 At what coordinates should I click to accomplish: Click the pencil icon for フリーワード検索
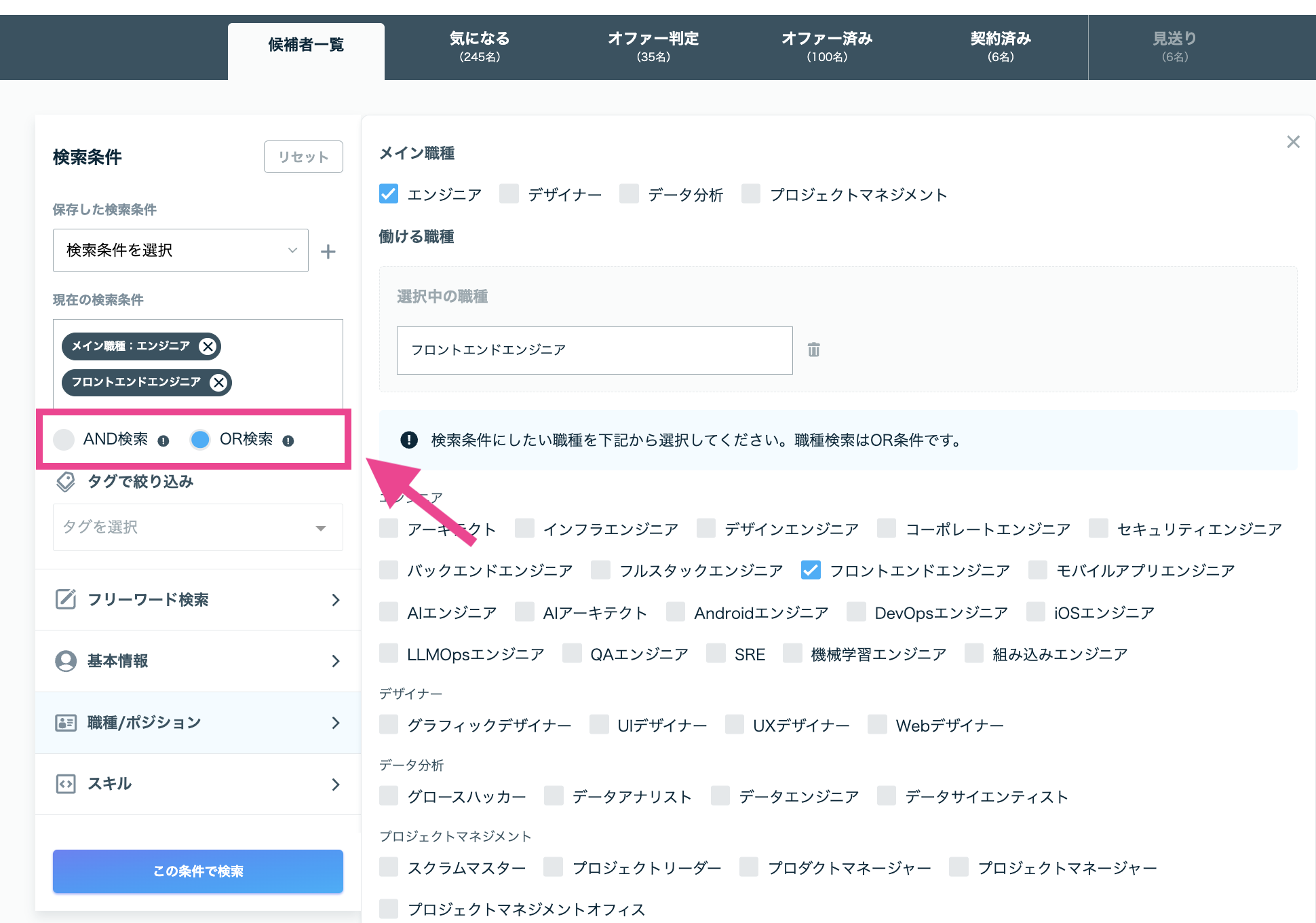66,599
